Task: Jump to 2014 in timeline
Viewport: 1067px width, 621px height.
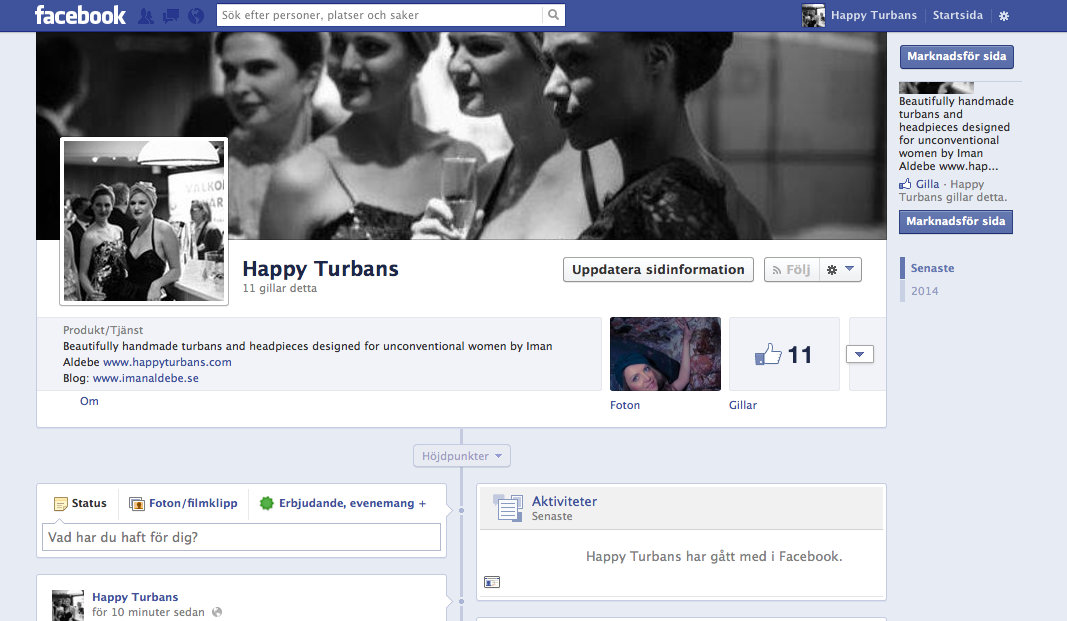Action: click(x=925, y=291)
